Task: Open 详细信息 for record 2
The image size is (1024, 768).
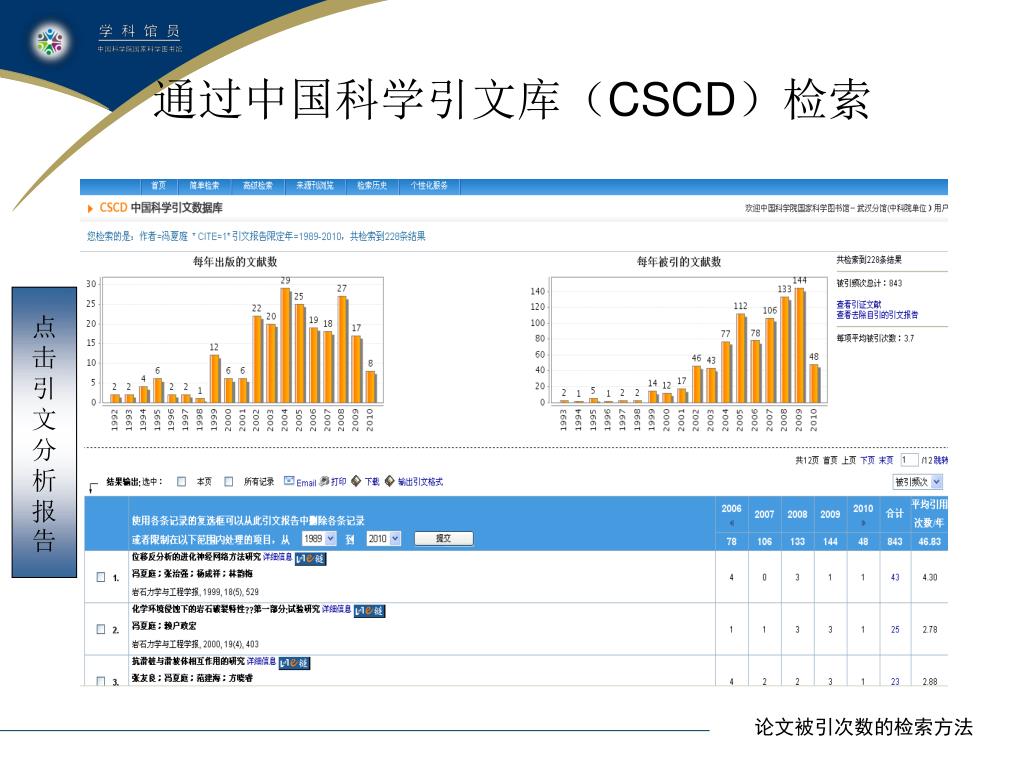Action: 336,609
